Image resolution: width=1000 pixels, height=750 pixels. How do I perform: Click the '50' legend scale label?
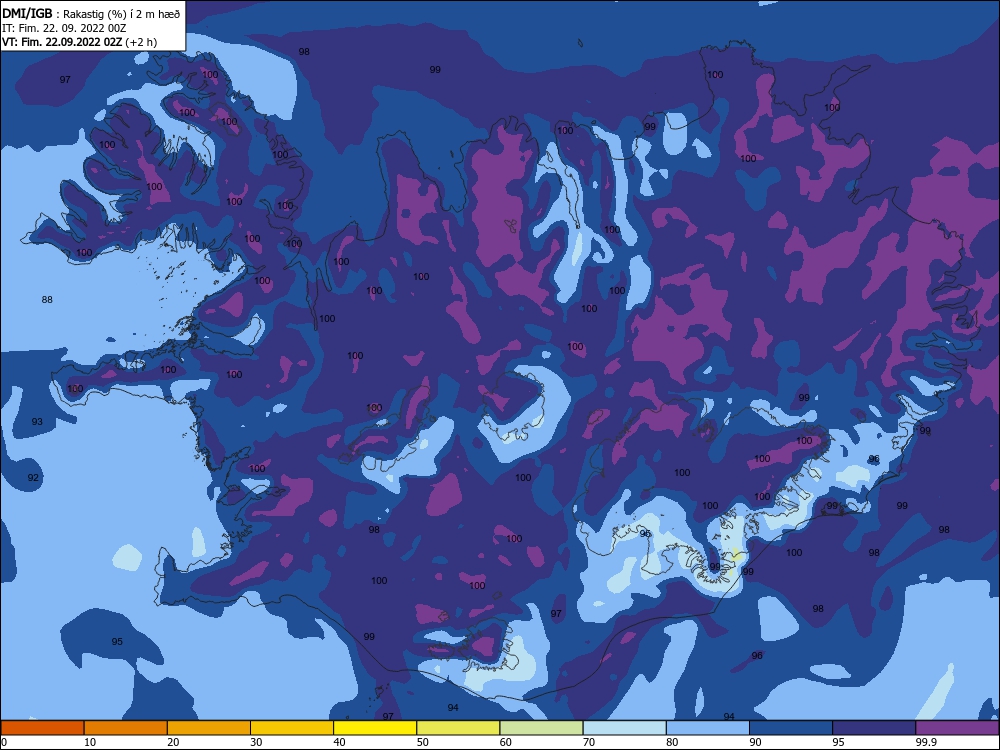(422, 742)
